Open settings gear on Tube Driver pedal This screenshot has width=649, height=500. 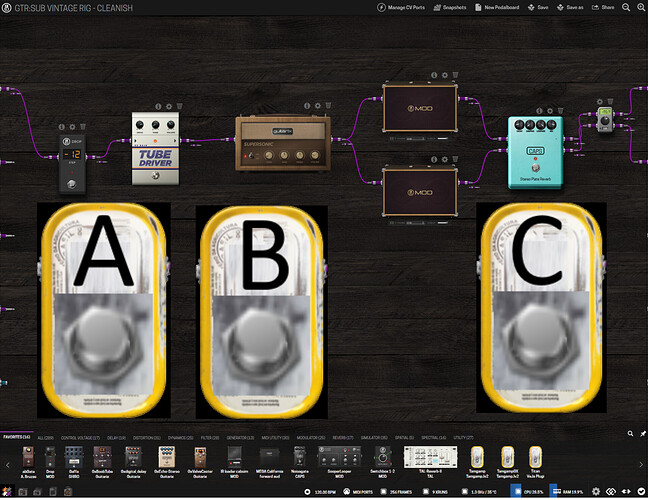tap(169, 106)
